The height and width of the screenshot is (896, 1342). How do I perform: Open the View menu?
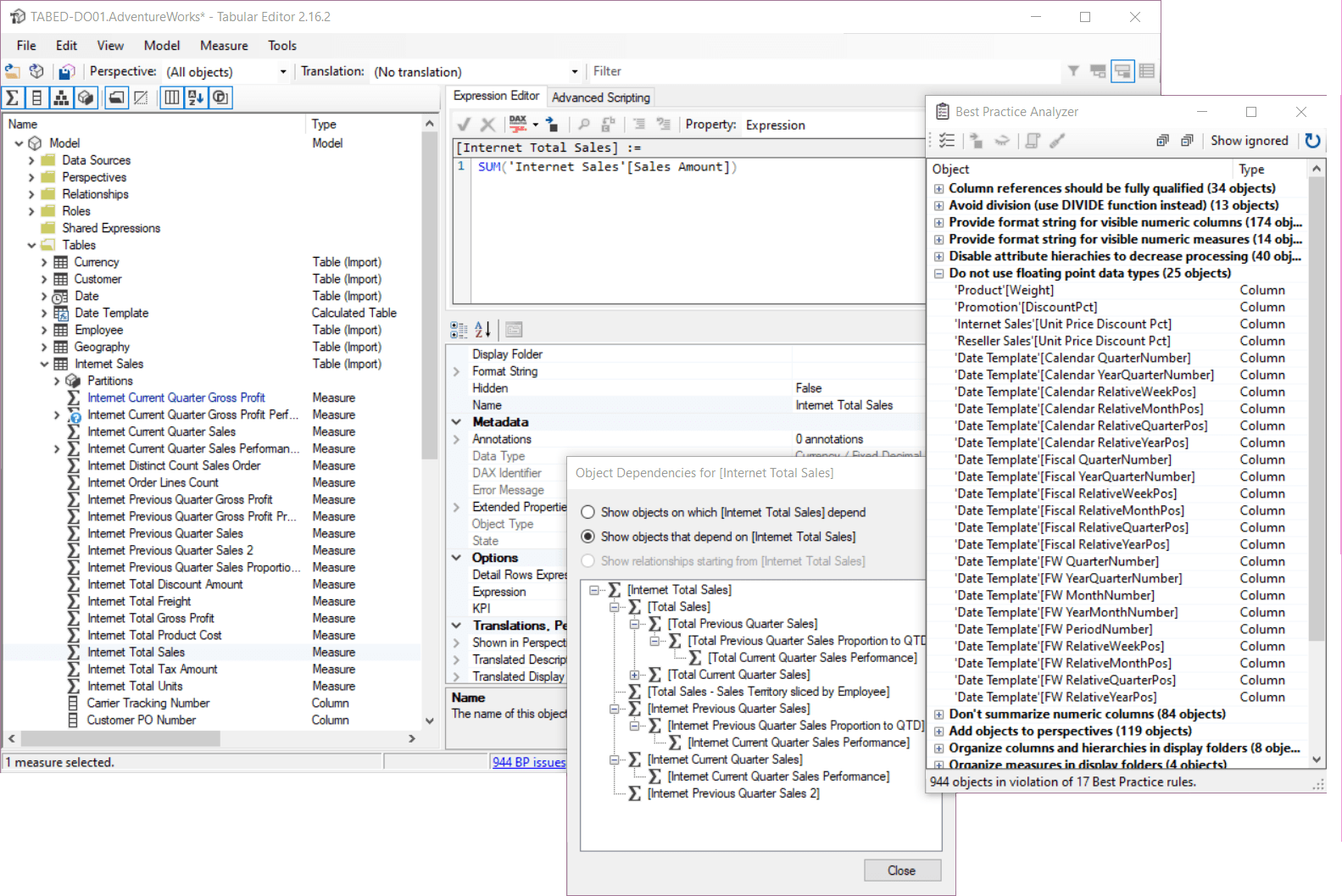coord(110,46)
